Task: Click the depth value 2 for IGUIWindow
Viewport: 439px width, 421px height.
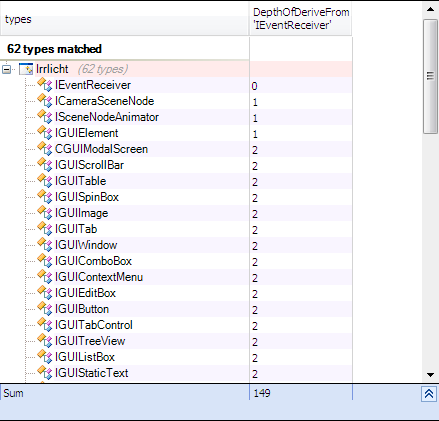Action: (255, 246)
